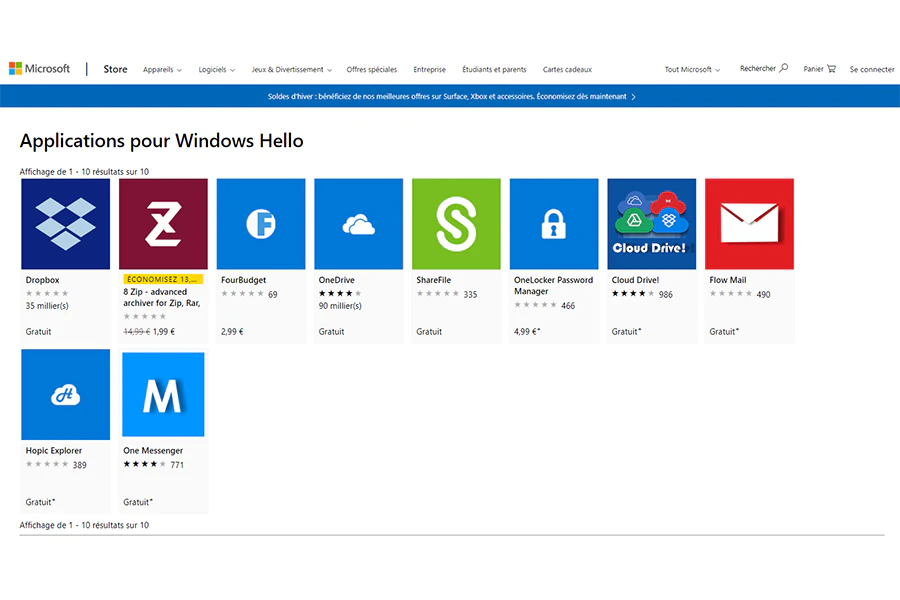This screenshot has height=600, width=900.
Task: Select the Cloud Drive! app icon
Action: [652, 224]
